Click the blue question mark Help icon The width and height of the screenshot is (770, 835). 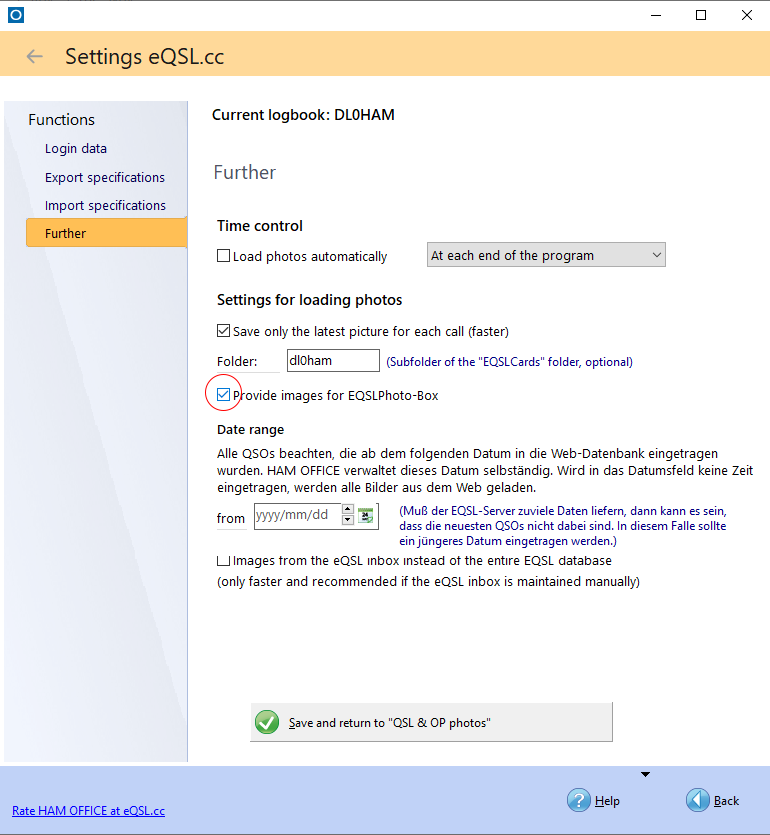(578, 800)
